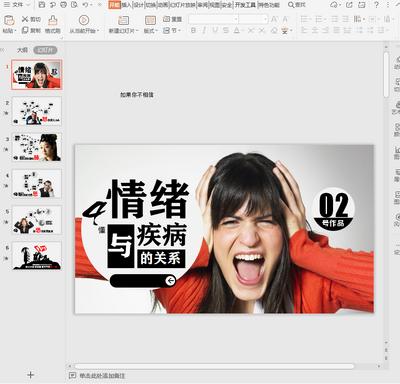
Task: Click the bullet list icon
Action: click(x=305, y=19)
